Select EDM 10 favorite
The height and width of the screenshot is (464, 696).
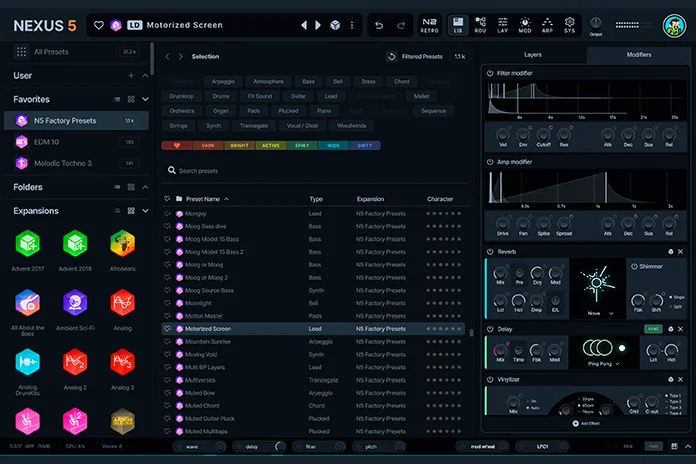coord(76,142)
